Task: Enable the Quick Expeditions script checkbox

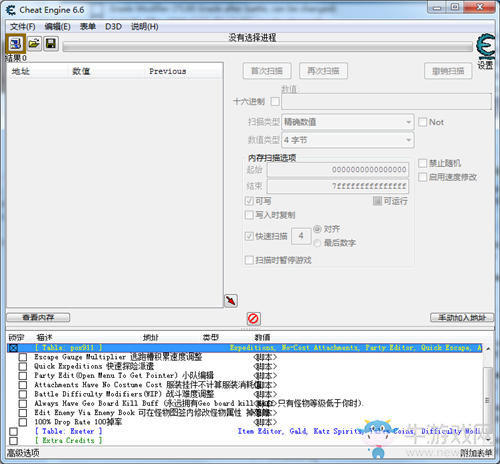Action: (x=23, y=367)
